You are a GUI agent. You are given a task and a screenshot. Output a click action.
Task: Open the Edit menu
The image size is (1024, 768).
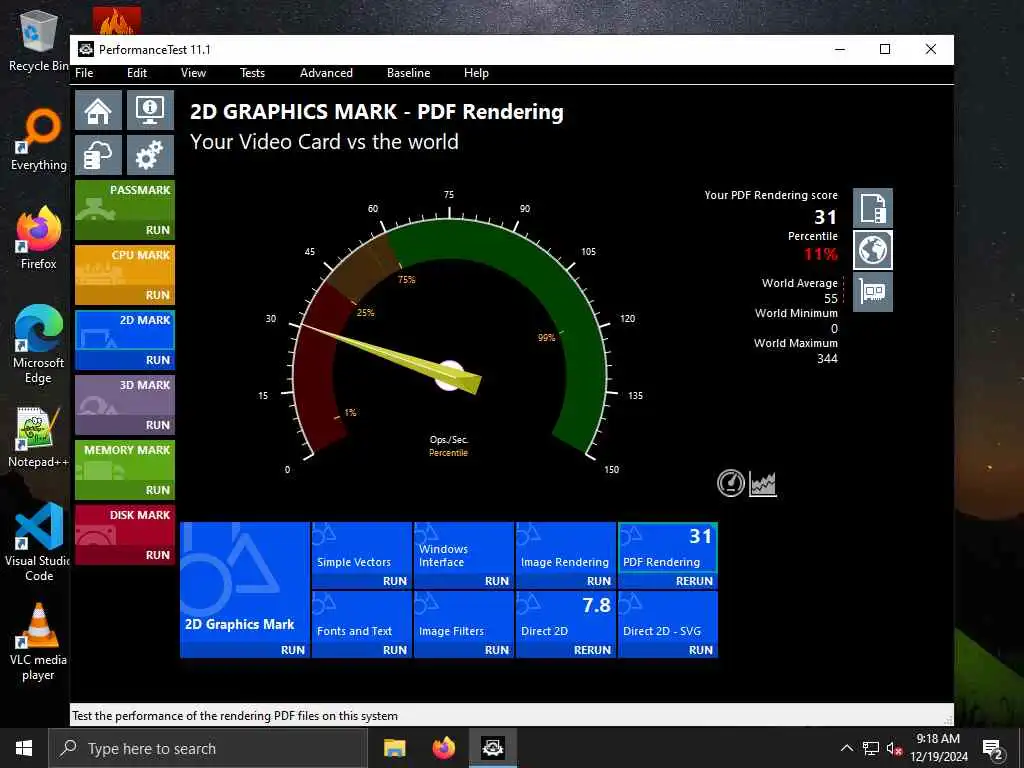click(136, 73)
